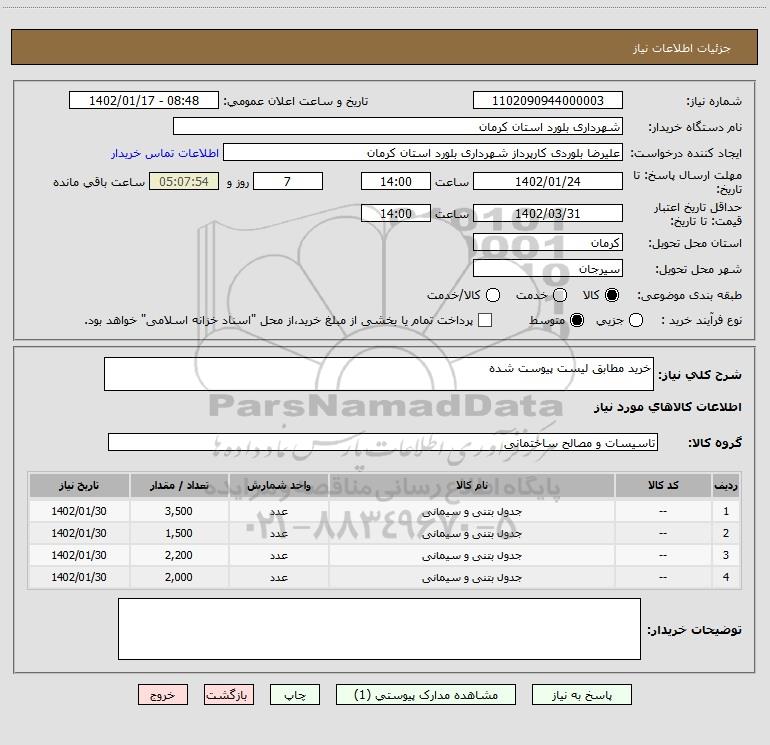Screen dimensions: 770x745
Task: Click the نام کالا column header
Action: tap(471, 486)
